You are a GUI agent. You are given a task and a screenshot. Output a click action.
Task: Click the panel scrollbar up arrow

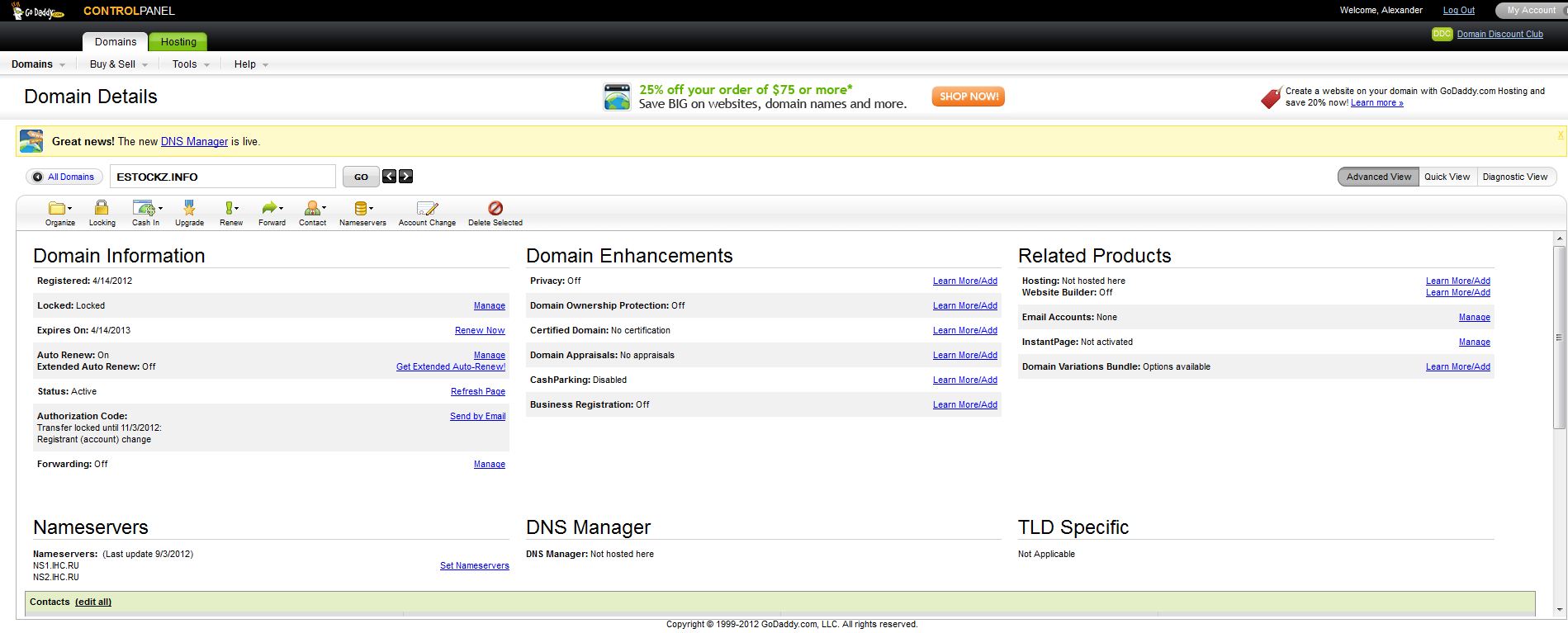pos(1560,239)
